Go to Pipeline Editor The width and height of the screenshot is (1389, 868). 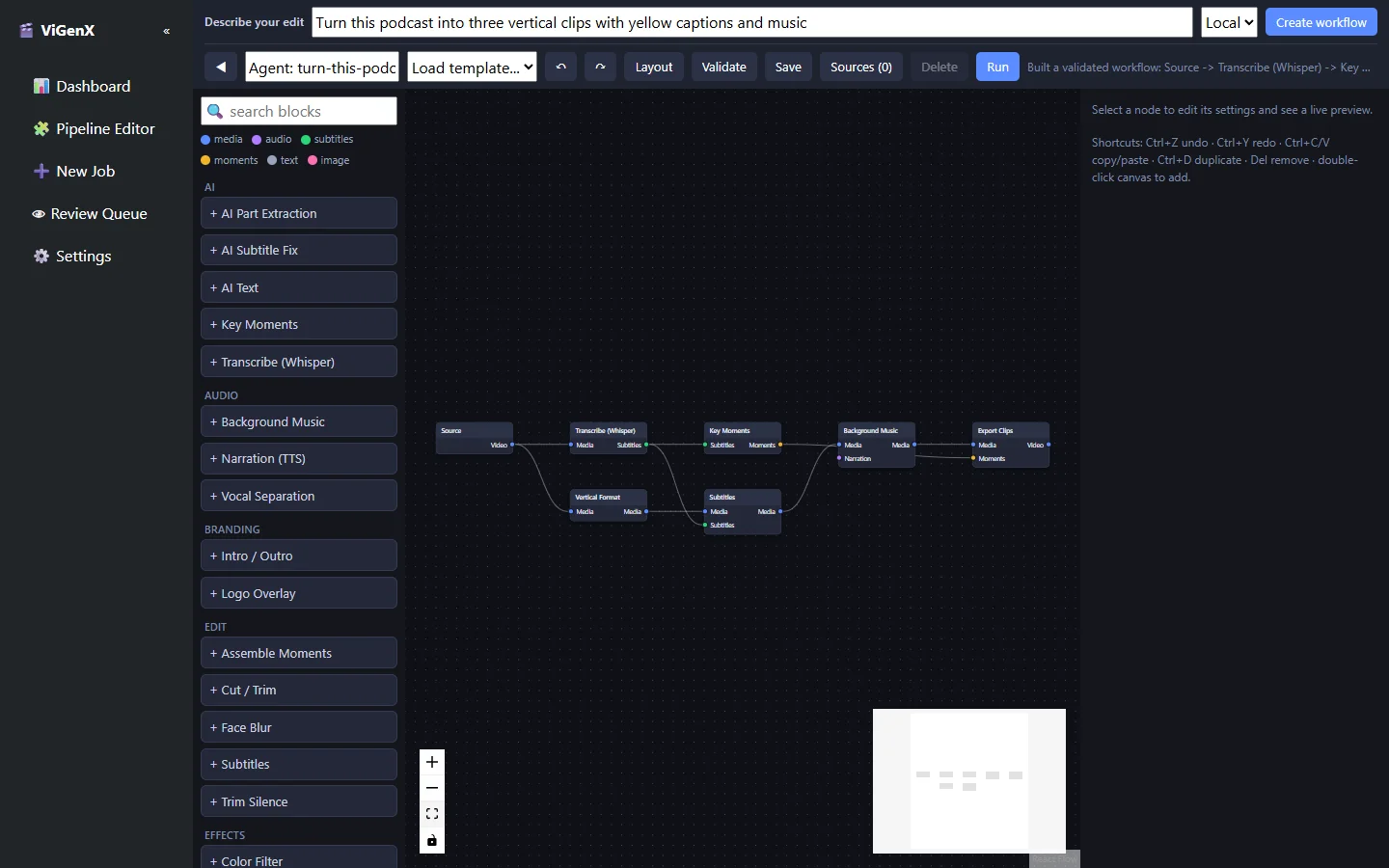95,128
